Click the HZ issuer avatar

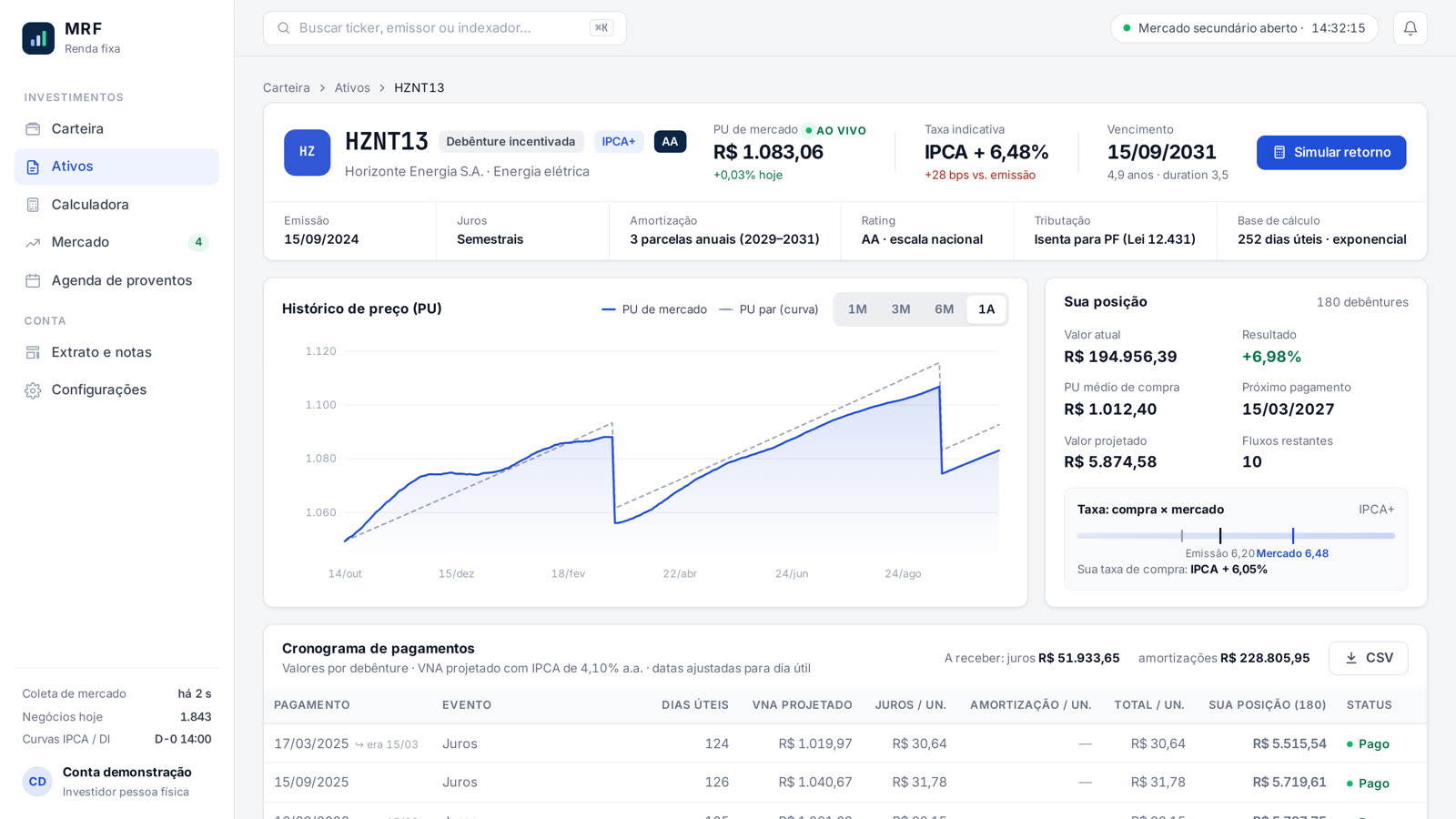click(x=307, y=152)
